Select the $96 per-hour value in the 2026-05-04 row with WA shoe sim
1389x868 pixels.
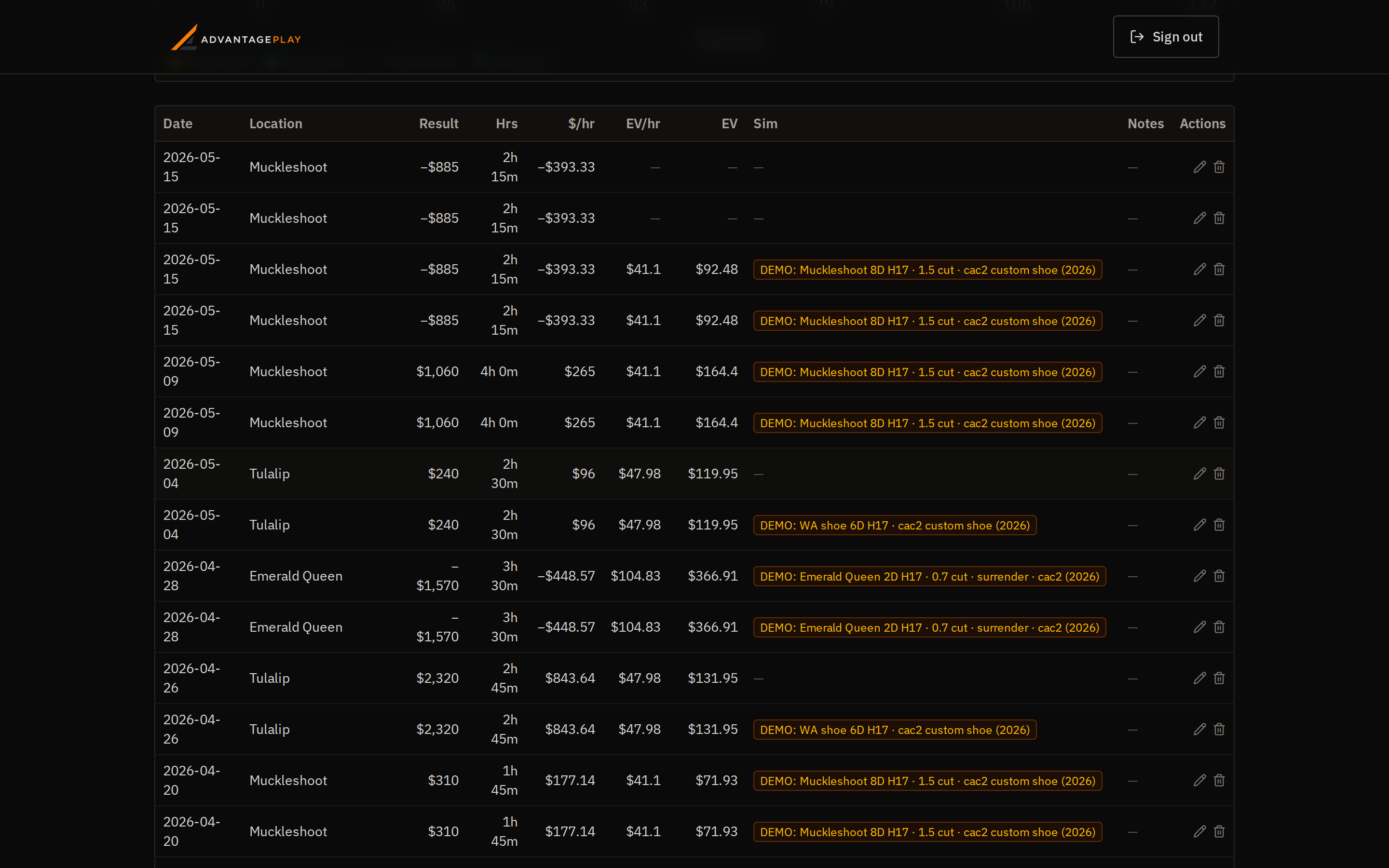pos(584,525)
